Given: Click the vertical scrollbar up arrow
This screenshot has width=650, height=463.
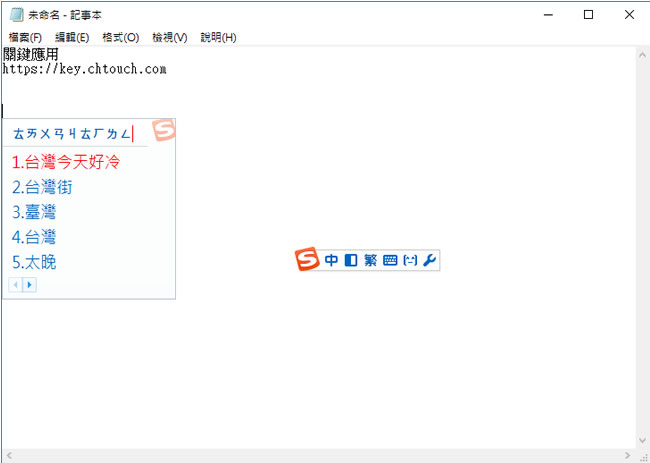Looking at the screenshot, I should (643, 55).
